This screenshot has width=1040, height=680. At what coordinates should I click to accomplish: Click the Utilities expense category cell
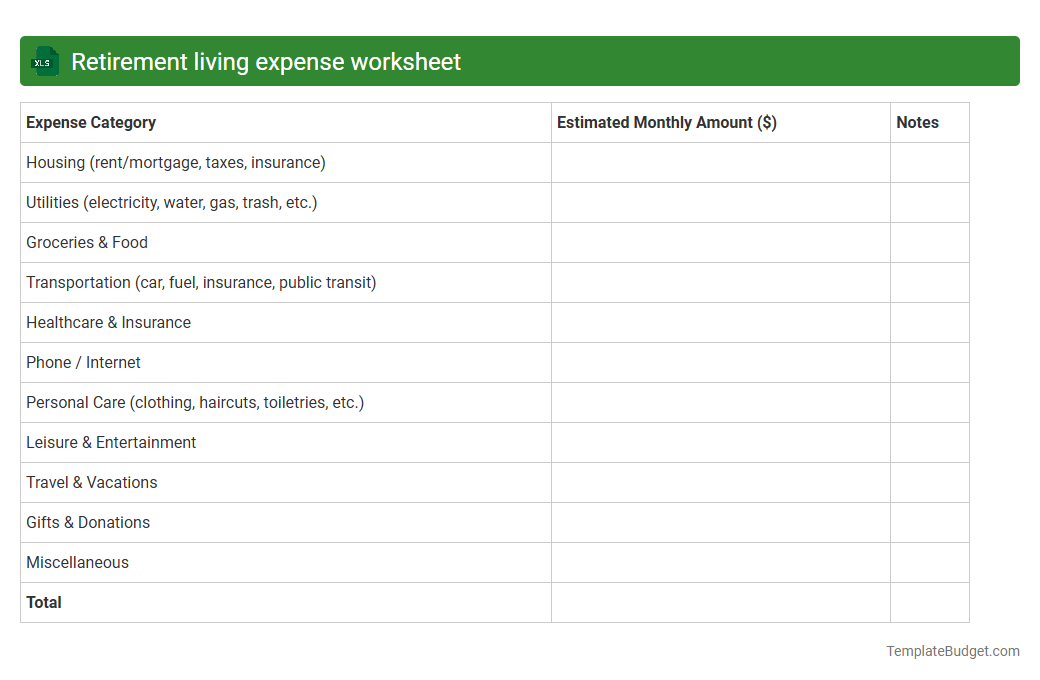[170, 202]
